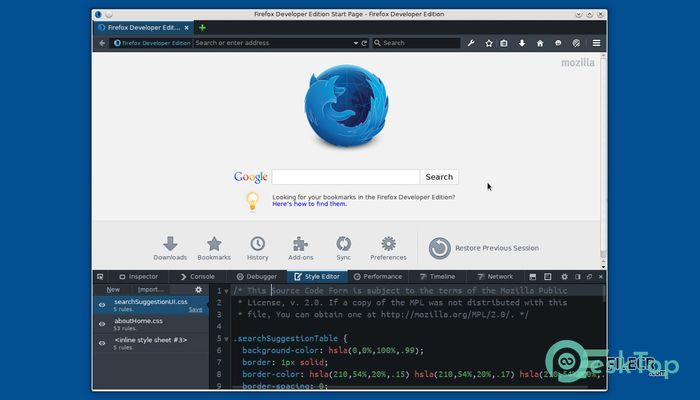Collapse comment fold arrow at line 1
This screenshot has width=700, height=400.
click(226, 291)
